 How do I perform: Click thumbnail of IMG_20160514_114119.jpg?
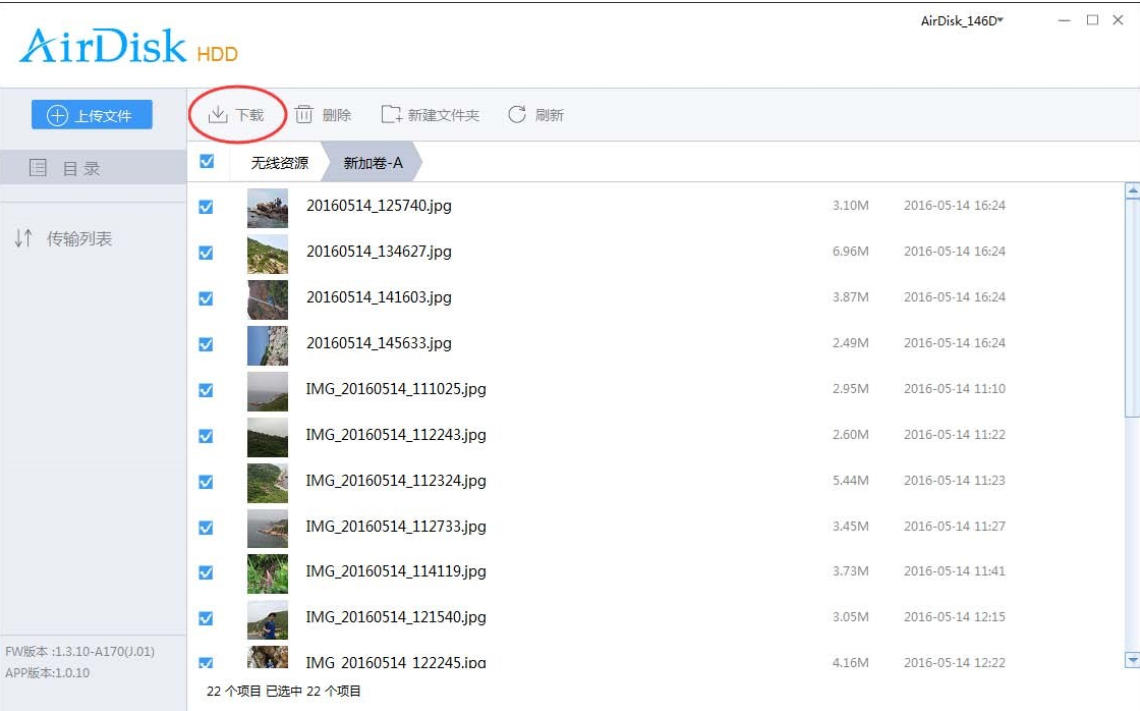tap(267, 573)
